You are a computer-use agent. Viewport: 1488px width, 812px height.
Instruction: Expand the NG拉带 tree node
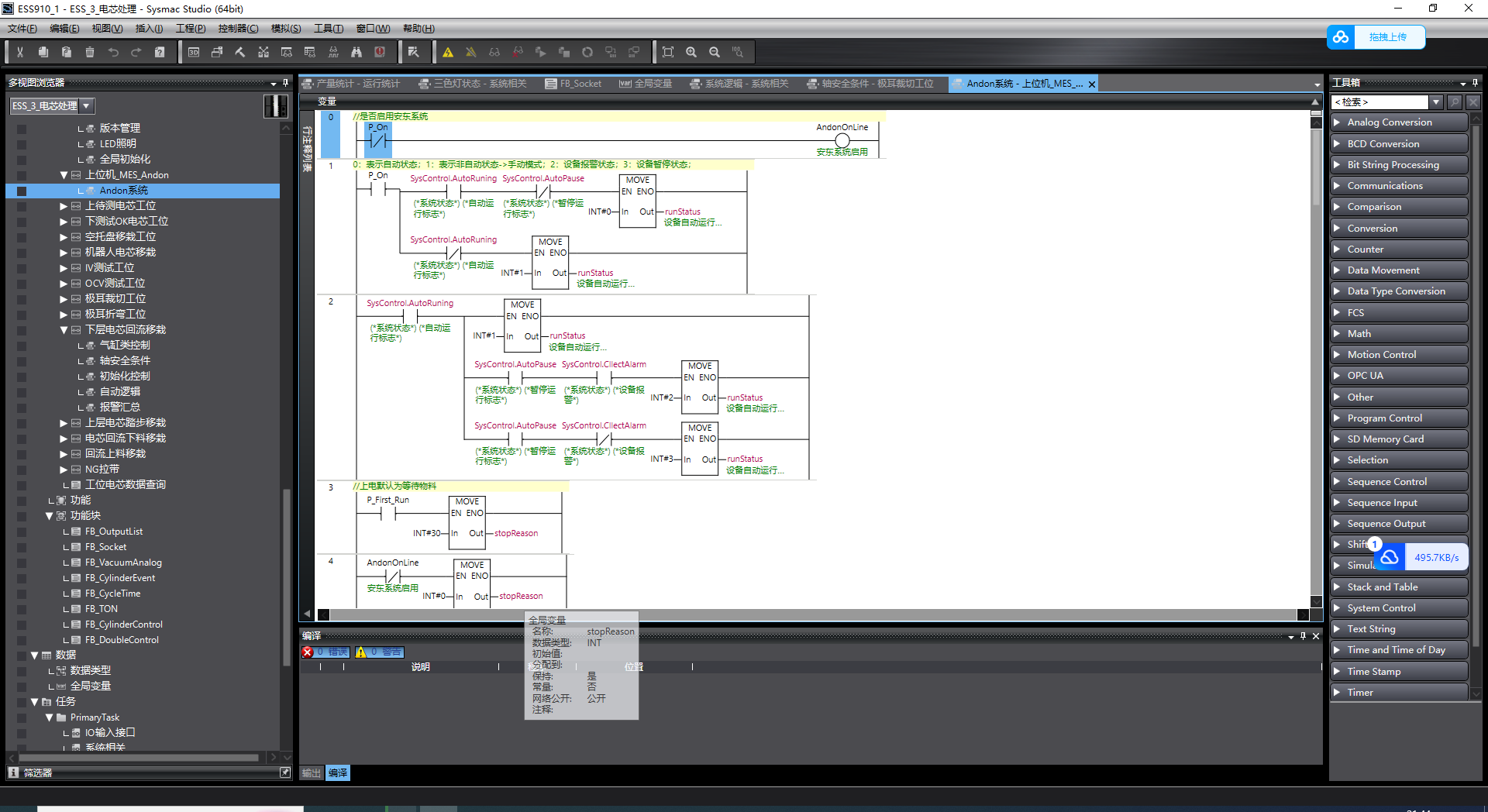pyautogui.click(x=64, y=470)
